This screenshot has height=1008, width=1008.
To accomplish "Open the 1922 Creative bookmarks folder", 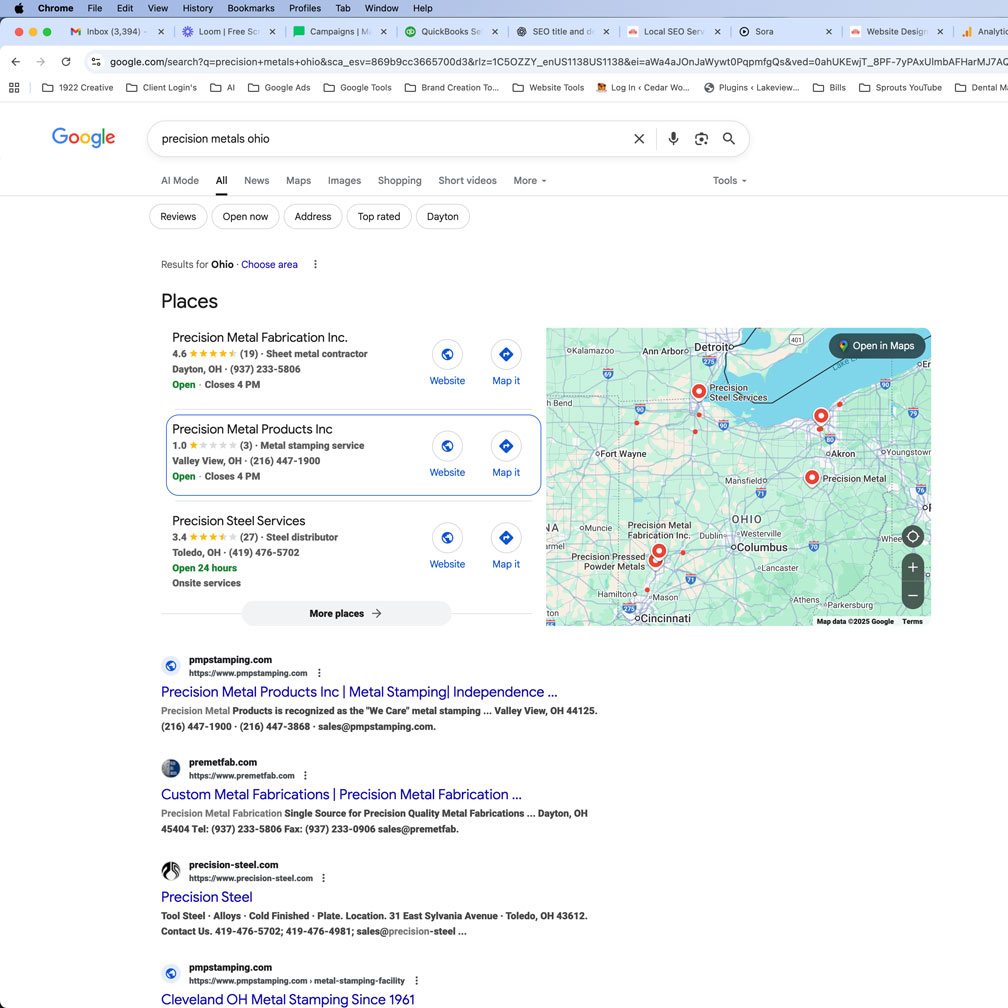I will pos(78,87).
